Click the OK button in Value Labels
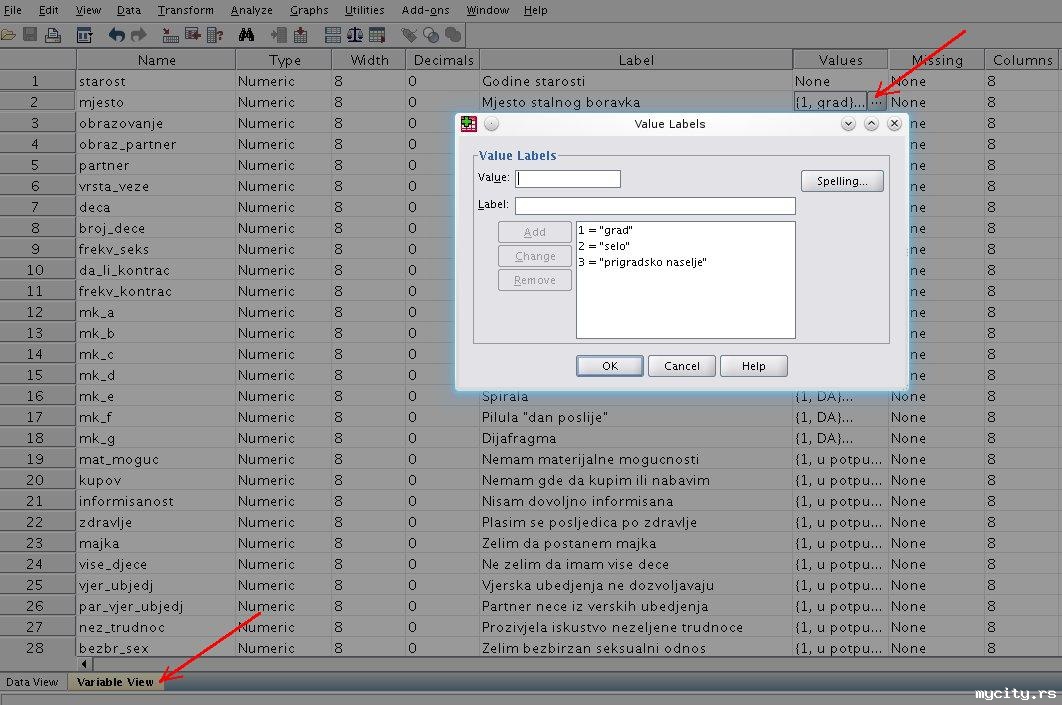 tap(610, 366)
